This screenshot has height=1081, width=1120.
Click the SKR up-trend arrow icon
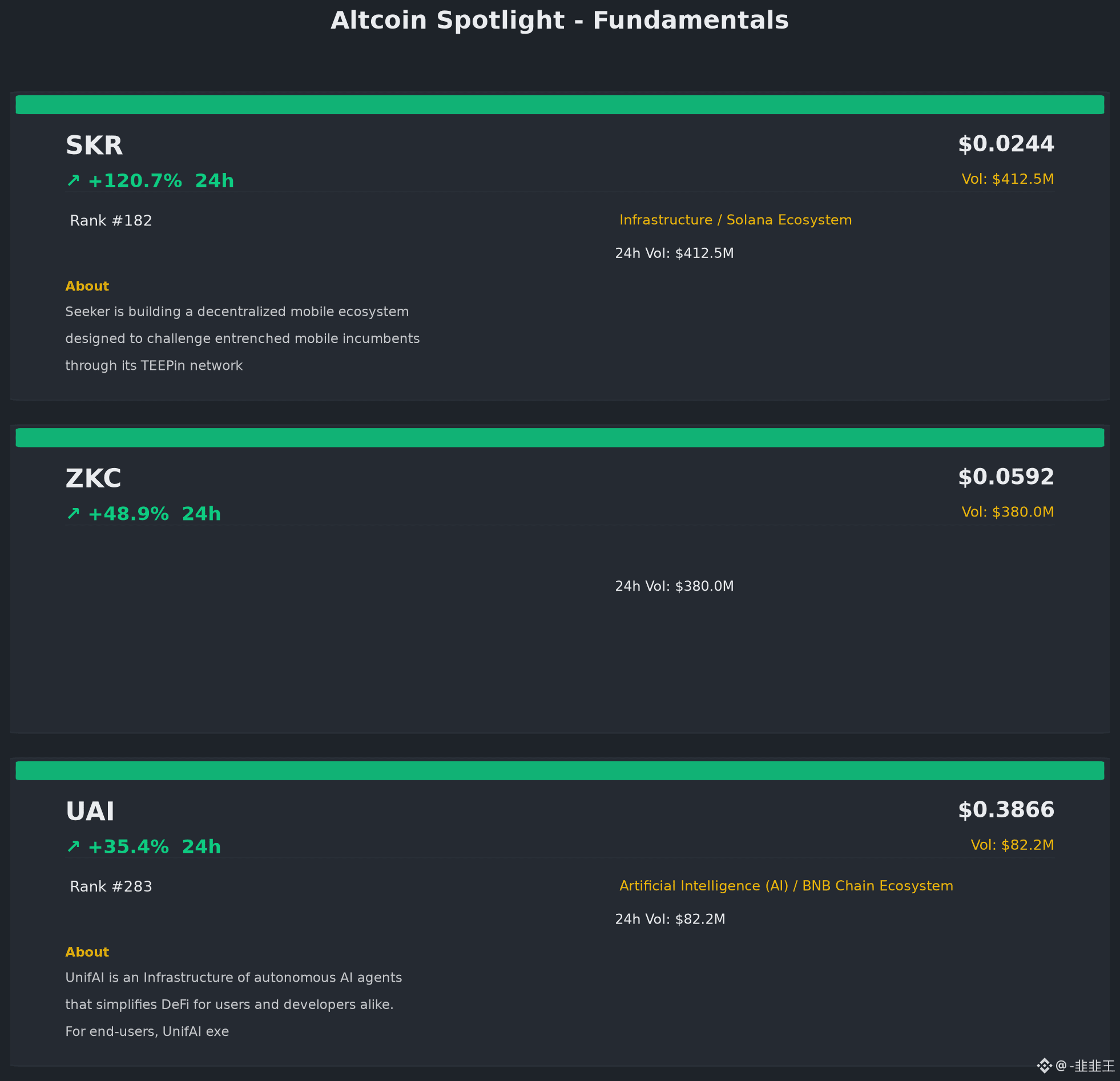pos(73,180)
